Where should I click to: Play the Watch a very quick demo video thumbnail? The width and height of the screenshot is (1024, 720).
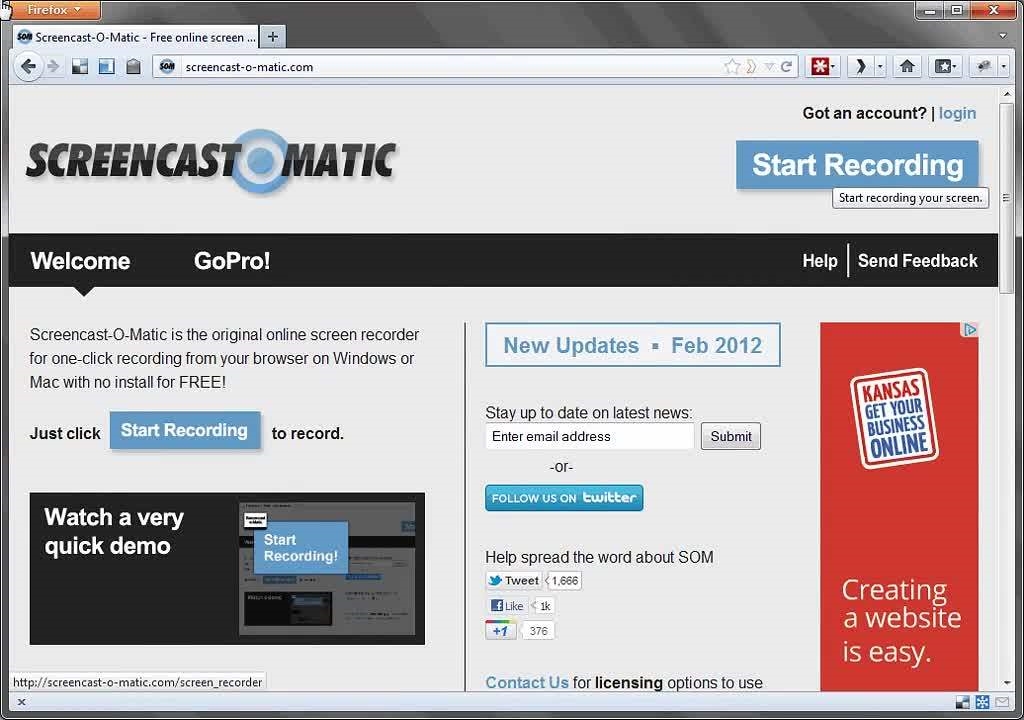pos(227,568)
